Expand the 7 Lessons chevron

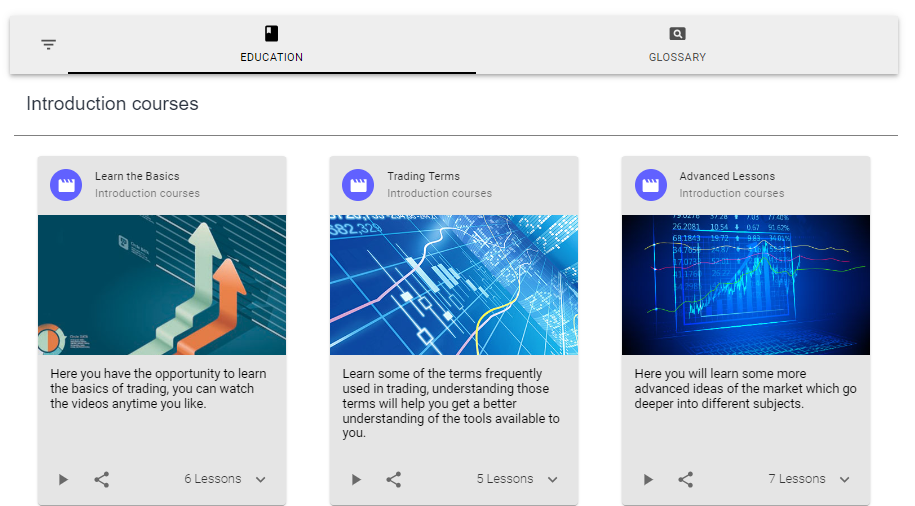click(x=845, y=480)
